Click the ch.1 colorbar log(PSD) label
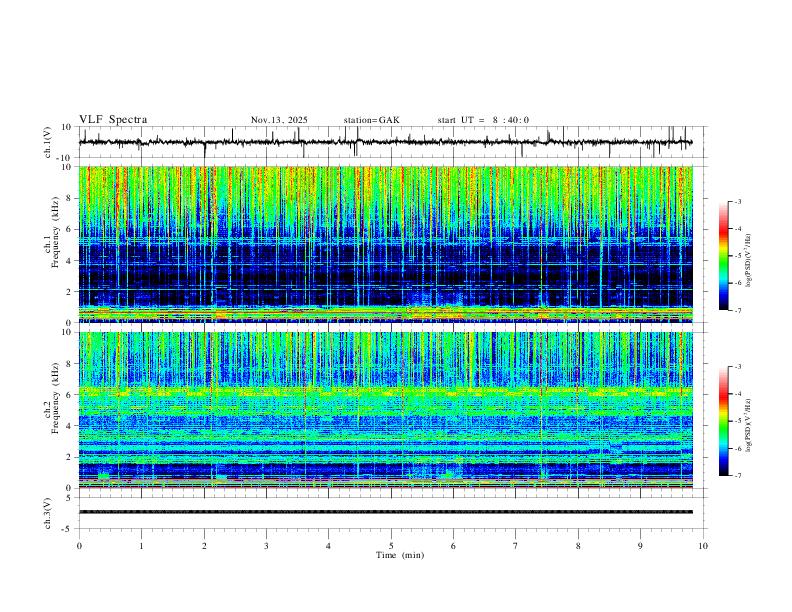792x612 pixels. [748, 261]
